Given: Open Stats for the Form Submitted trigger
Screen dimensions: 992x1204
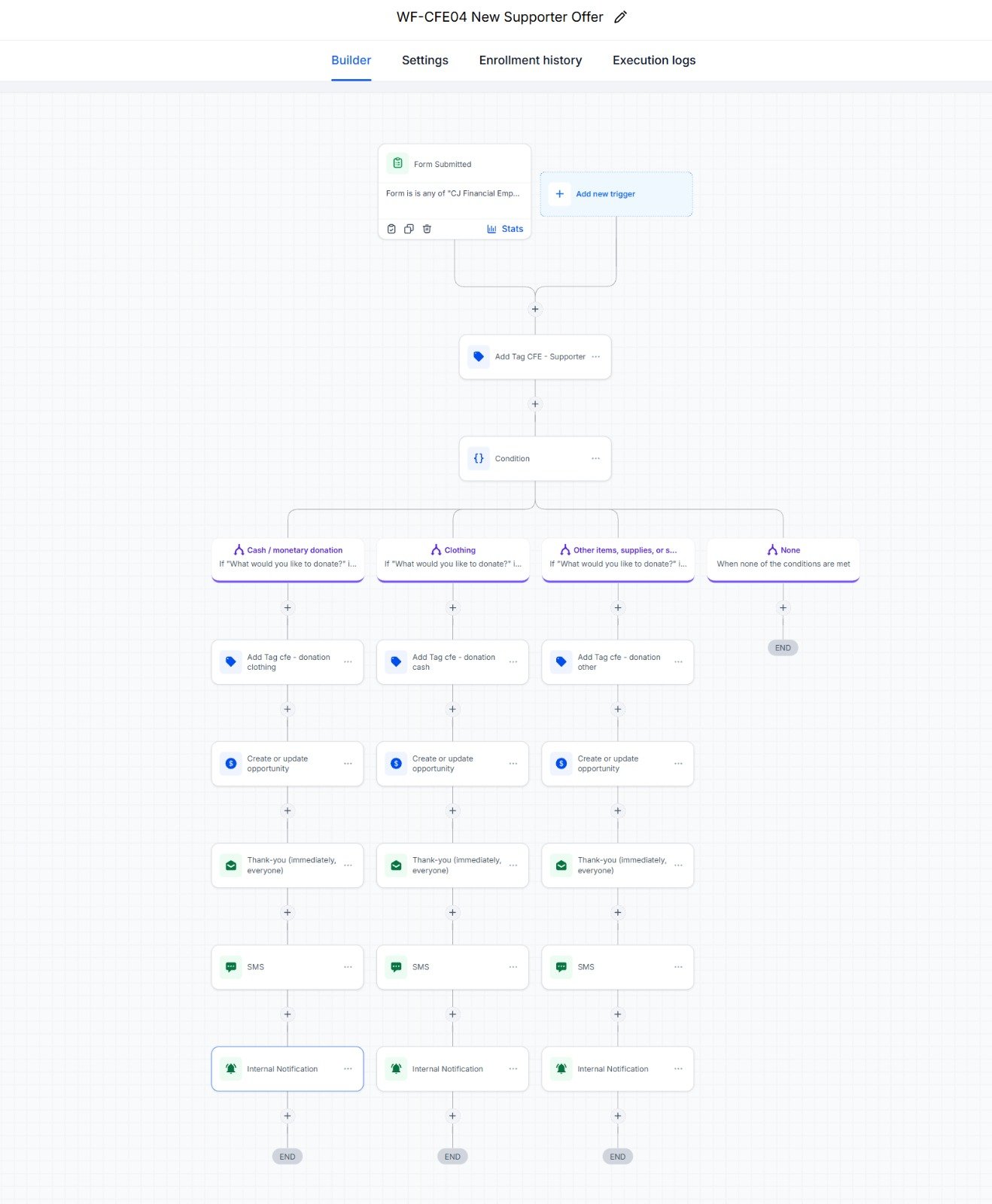Looking at the screenshot, I should point(505,229).
